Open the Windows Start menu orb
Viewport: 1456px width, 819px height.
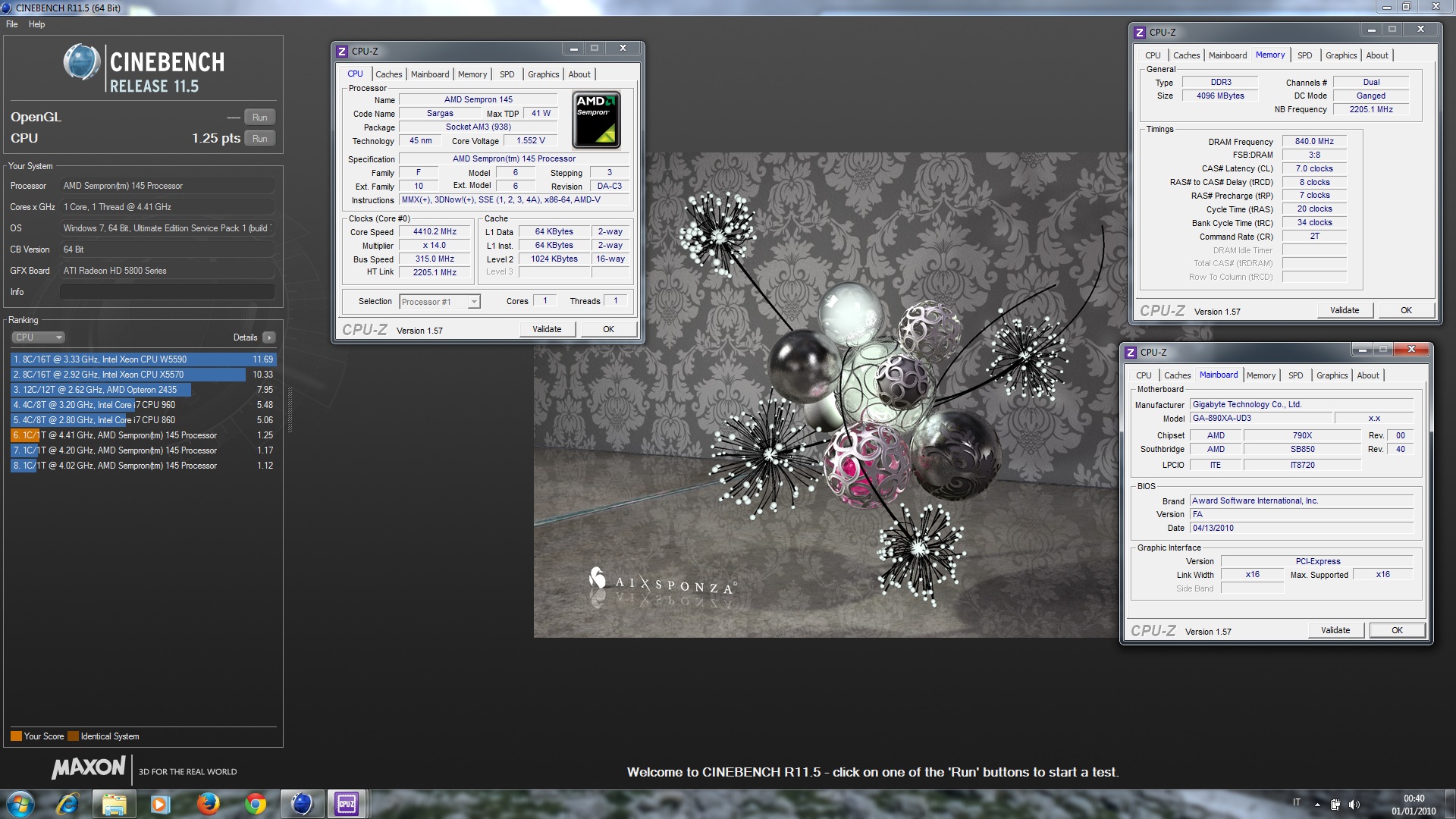20,804
